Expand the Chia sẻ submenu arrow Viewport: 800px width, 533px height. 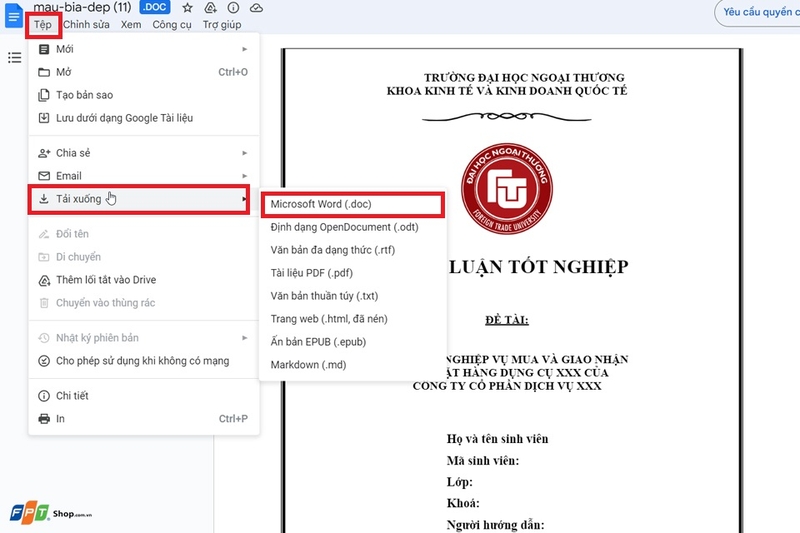click(x=245, y=153)
